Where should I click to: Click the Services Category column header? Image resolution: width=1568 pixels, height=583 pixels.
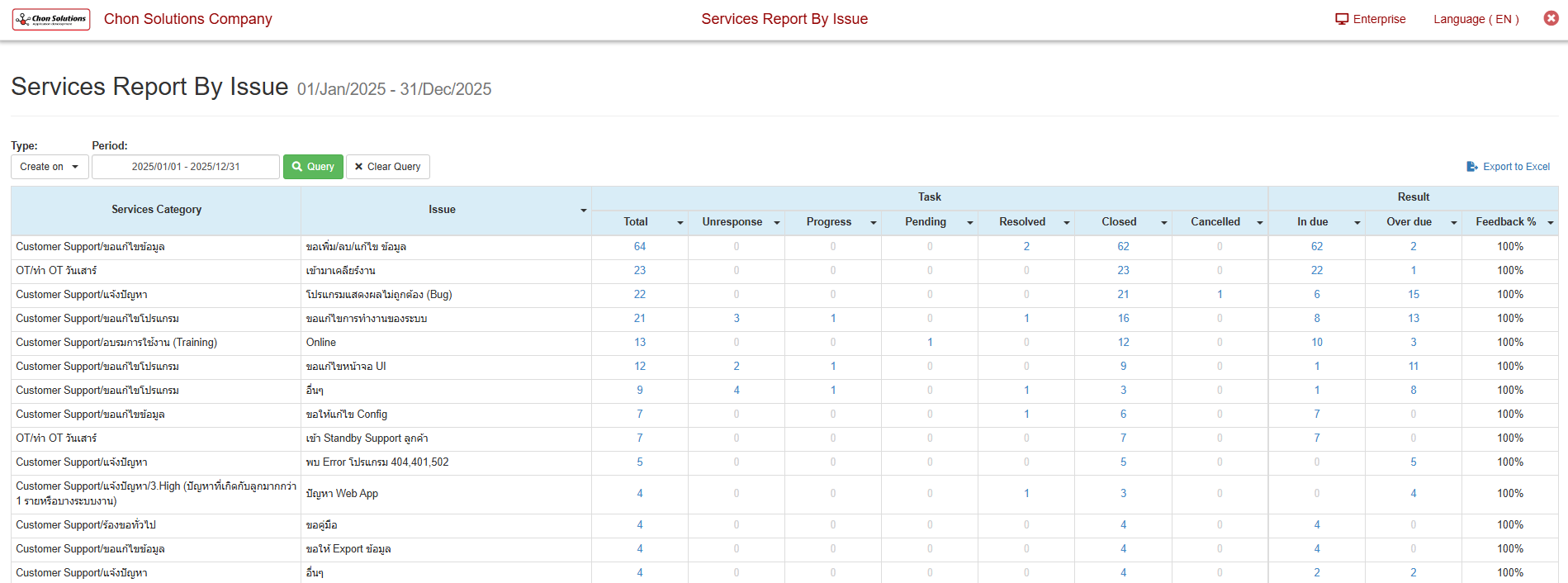pos(156,210)
